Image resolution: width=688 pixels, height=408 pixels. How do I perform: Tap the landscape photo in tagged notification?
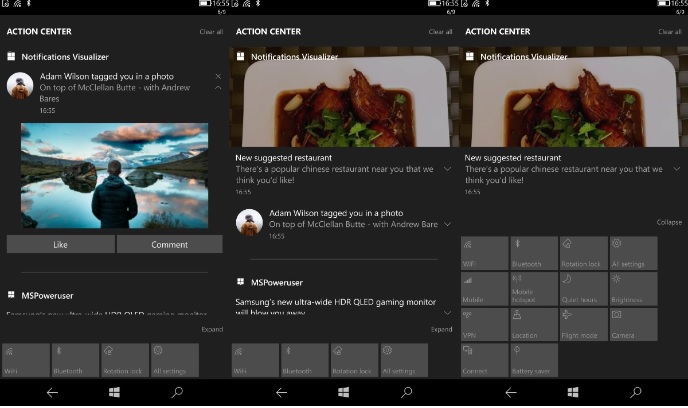114,176
